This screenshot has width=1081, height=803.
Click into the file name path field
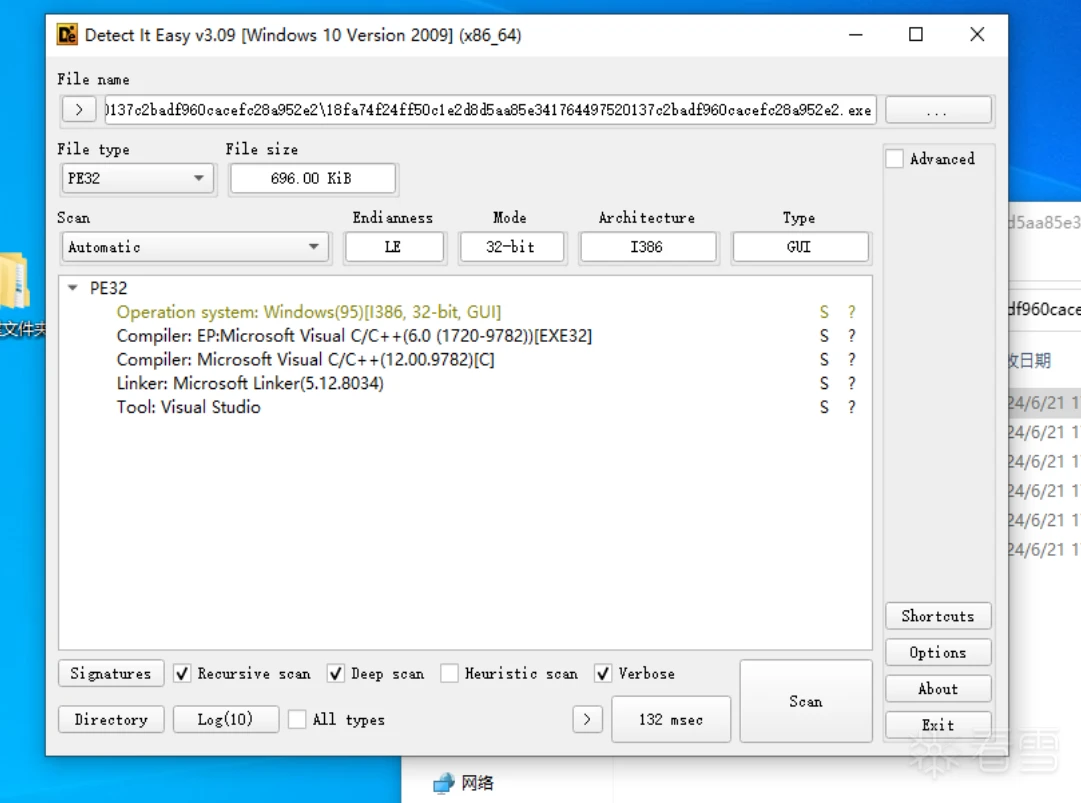(x=490, y=110)
